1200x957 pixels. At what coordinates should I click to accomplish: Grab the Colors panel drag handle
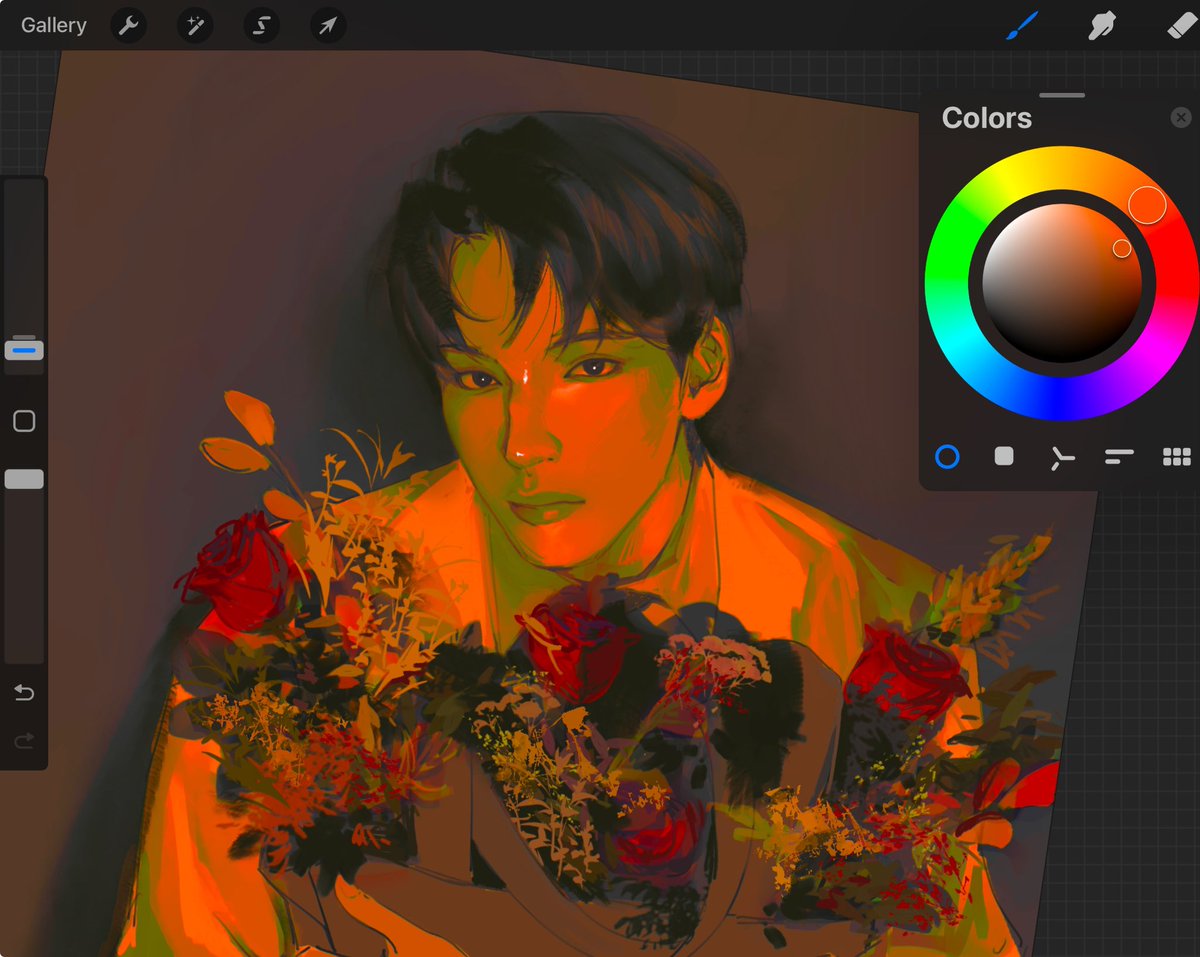[1062, 95]
